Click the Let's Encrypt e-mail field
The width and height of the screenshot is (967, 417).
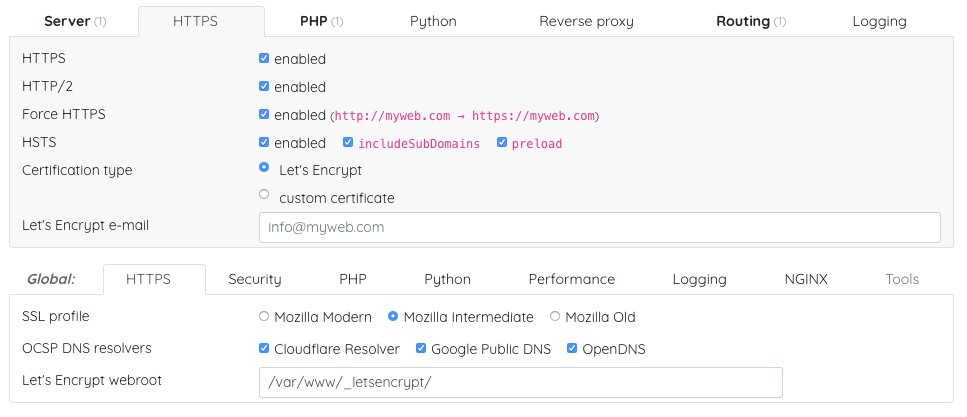click(599, 227)
